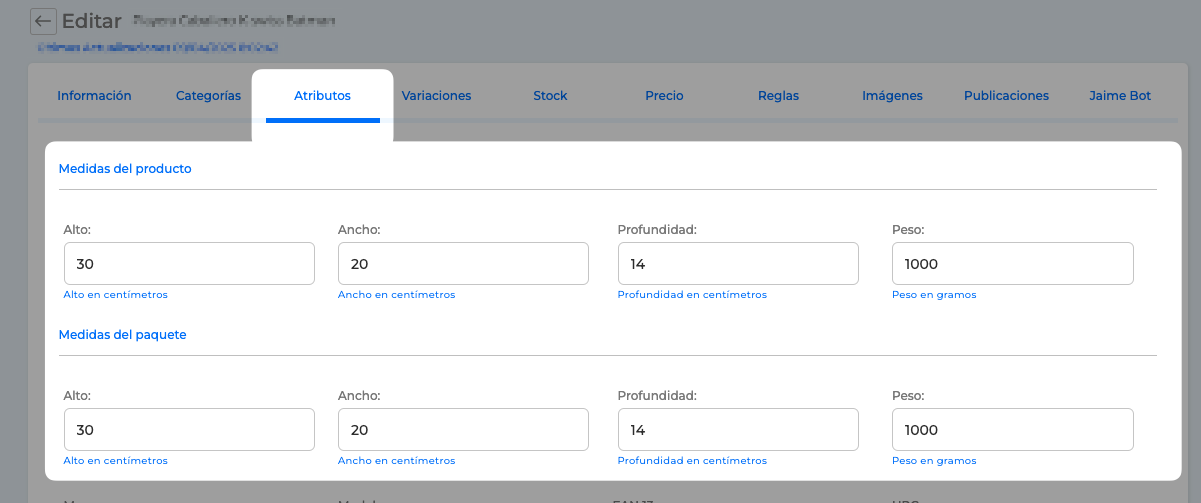
Task: Open the Información tab
Action: point(95,96)
